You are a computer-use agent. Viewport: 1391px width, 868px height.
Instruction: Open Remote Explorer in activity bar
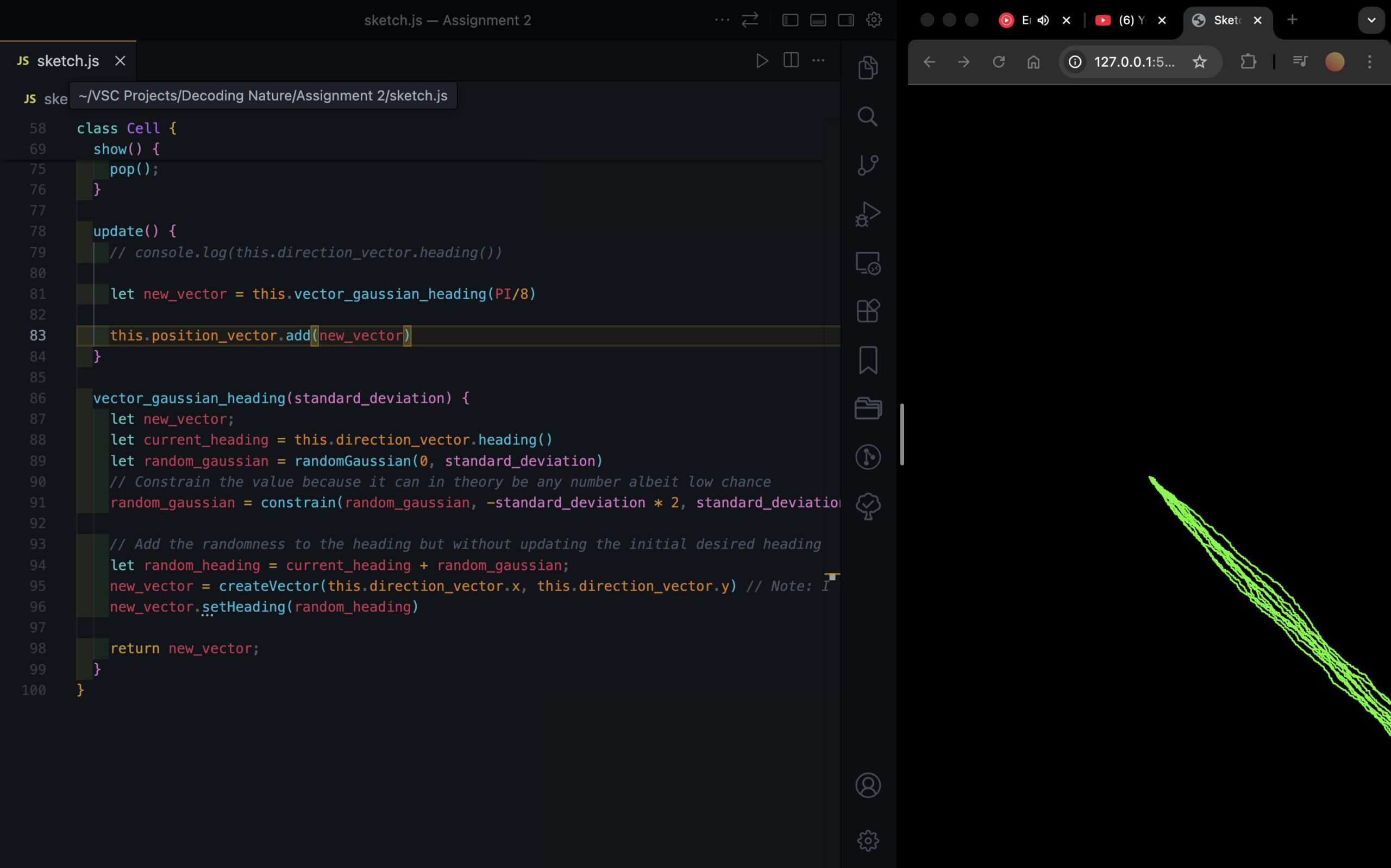coord(867,263)
